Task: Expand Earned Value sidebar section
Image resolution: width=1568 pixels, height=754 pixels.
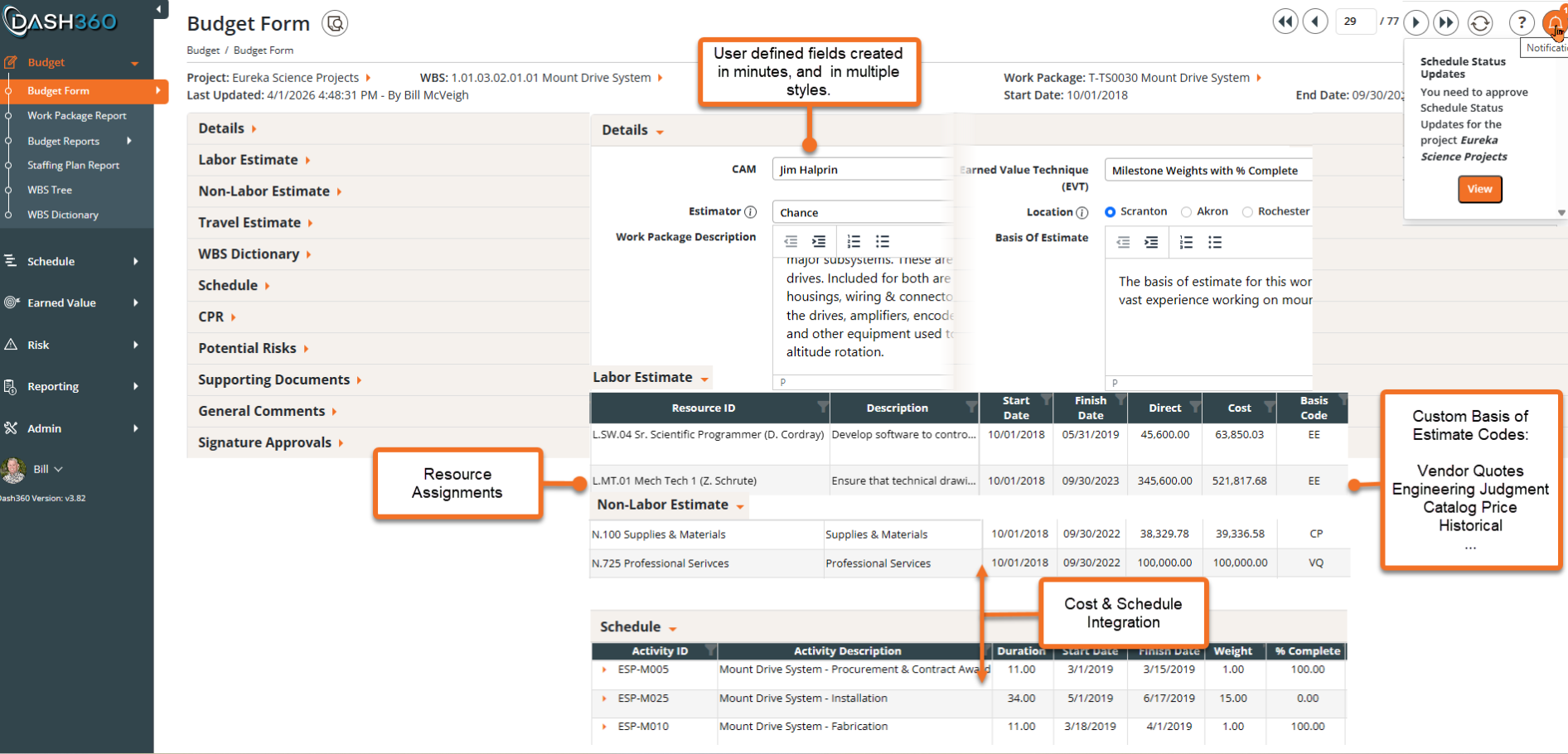Action: click(x=76, y=302)
